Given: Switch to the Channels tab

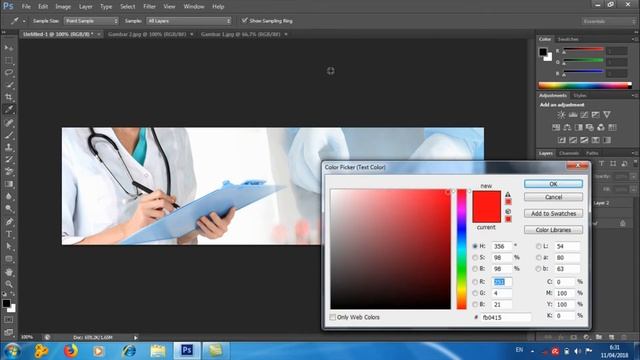Looking at the screenshot, I should pyautogui.click(x=569, y=153).
